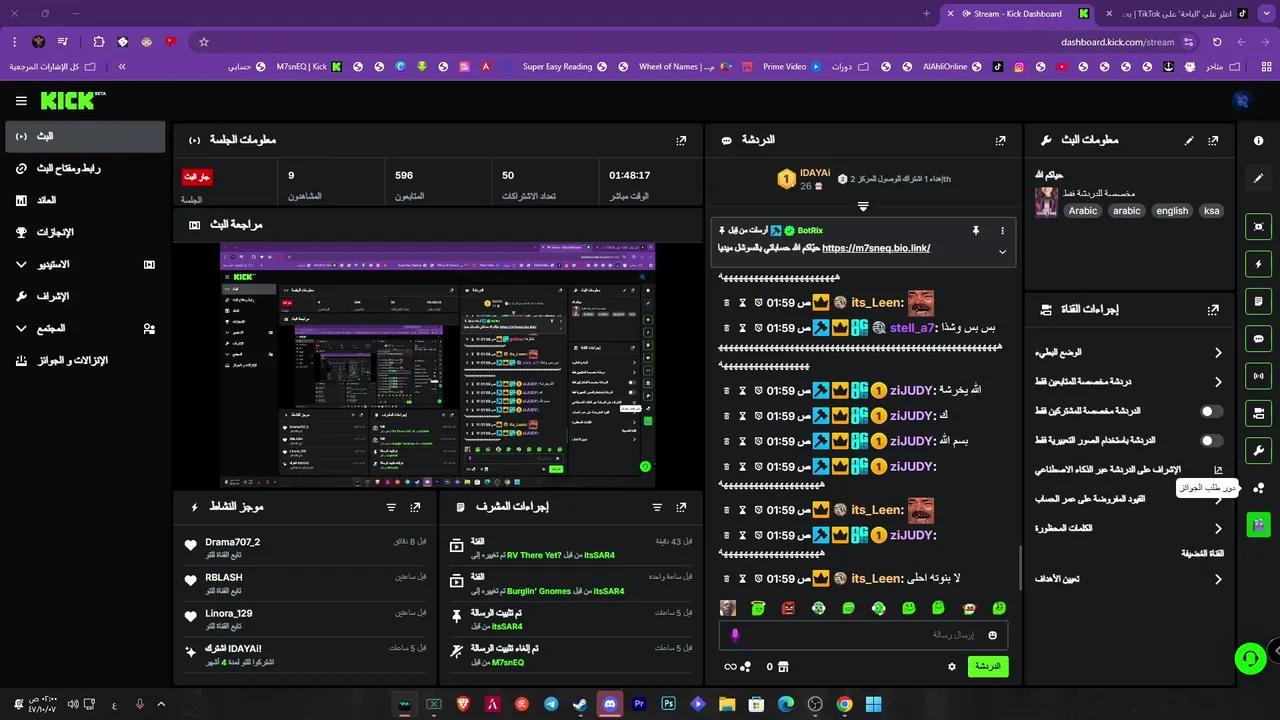Collapse the pinned BotRix message
The height and width of the screenshot is (720, 1280).
[x=1002, y=251]
